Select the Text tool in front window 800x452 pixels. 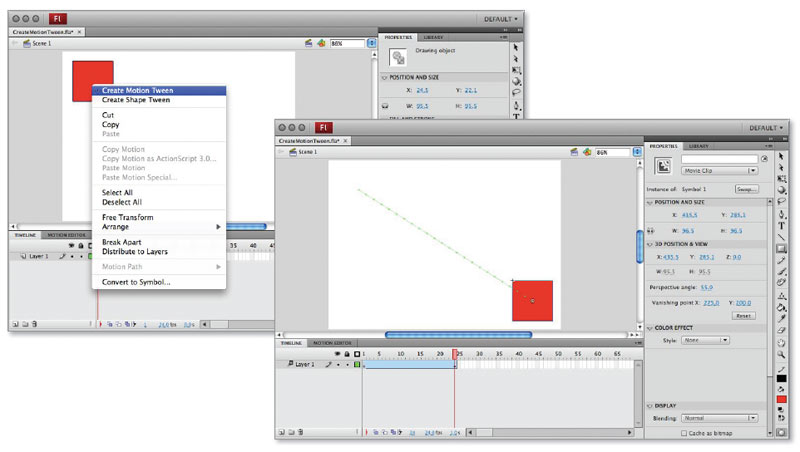(x=781, y=225)
